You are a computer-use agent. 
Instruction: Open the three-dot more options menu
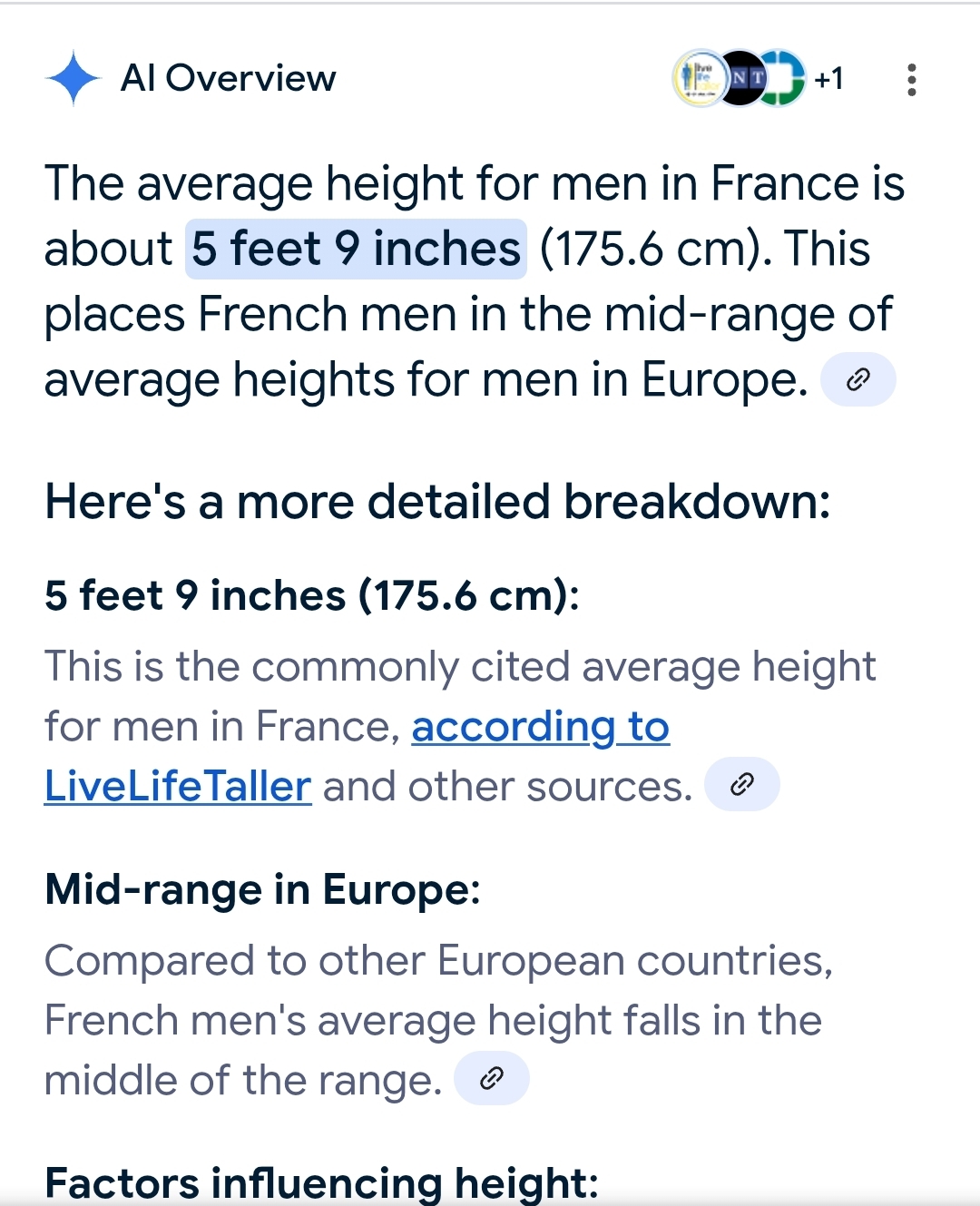(x=912, y=80)
